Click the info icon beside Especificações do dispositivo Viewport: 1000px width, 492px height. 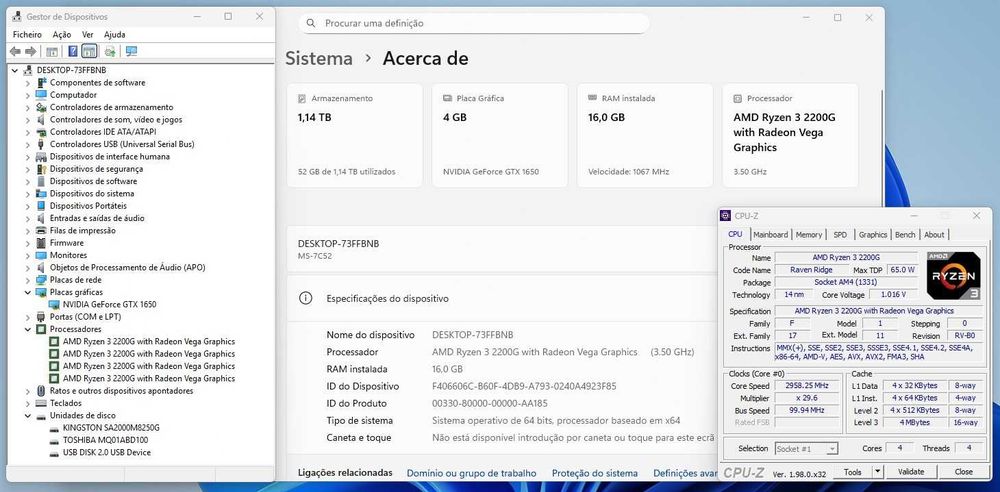(305, 298)
